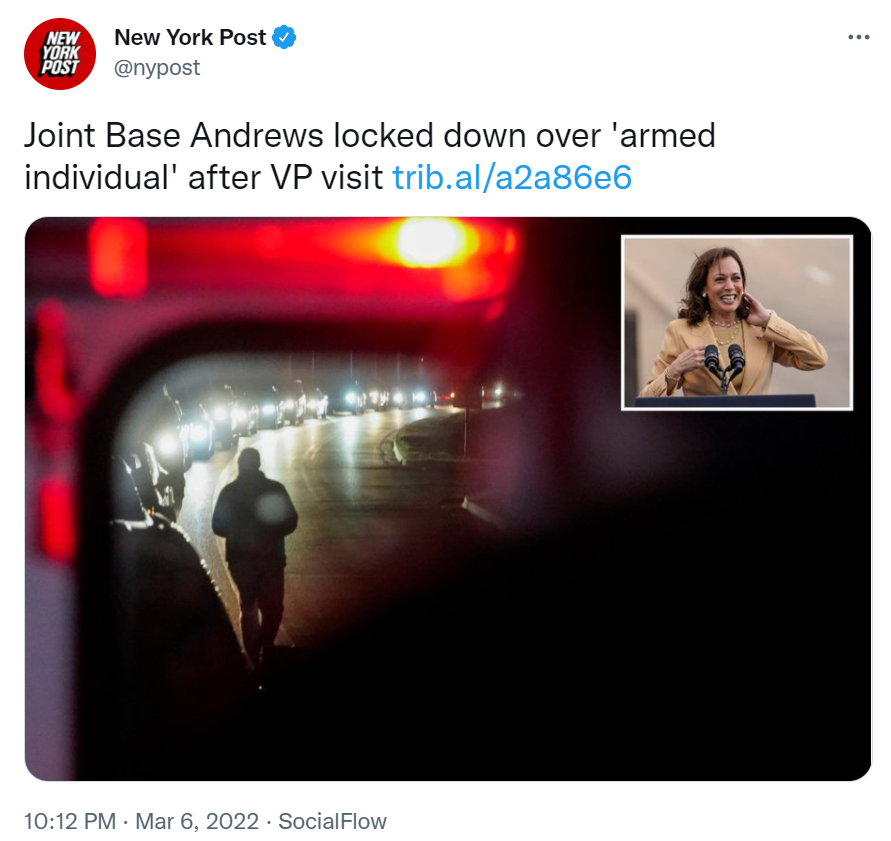The height and width of the screenshot is (841, 891).
Task: Expand the nighttime motorcade photo
Action: point(448,498)
